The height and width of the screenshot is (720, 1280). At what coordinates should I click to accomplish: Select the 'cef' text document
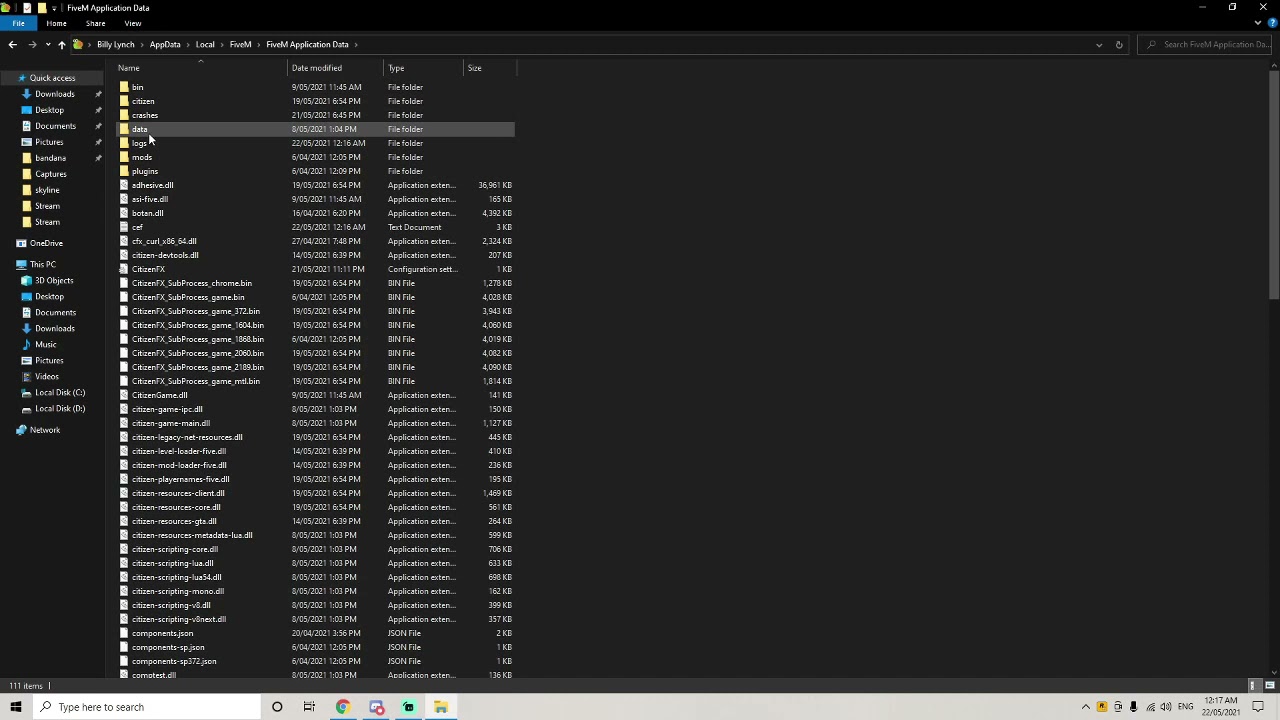coord(137,227)
